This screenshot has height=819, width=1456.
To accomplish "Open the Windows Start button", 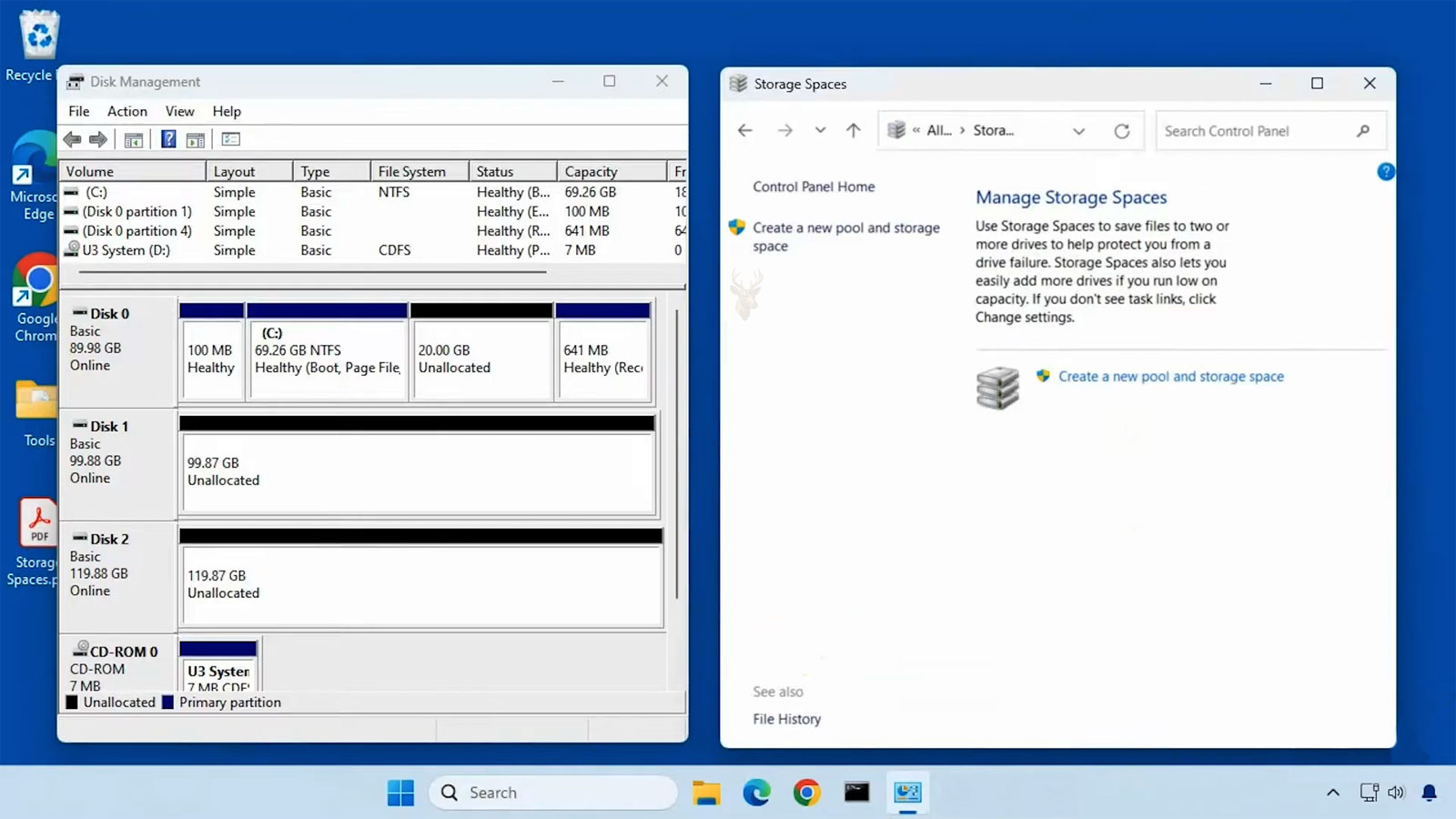I will [400, 793].
